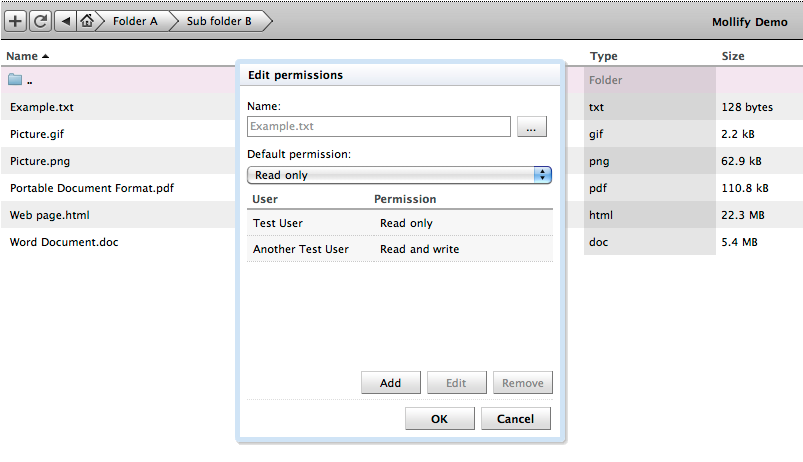Image resolution: width=803 pixels, height=462 pixels.
Task: Click the Edit permission button
Action: [x=456, y=383]
